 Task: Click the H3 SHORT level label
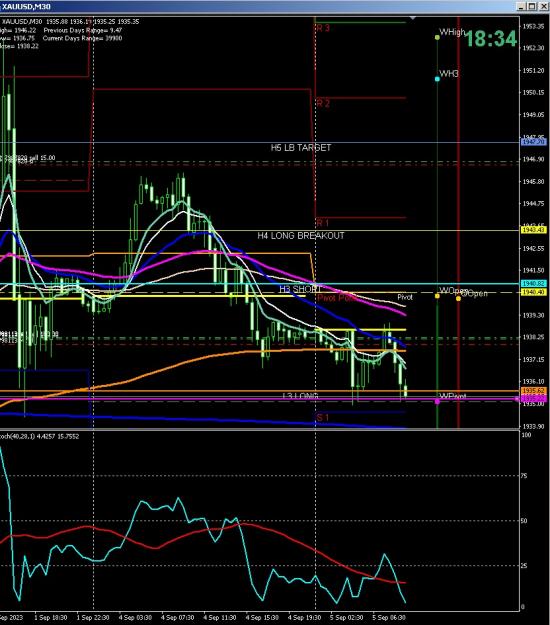[x=300, y=289]
